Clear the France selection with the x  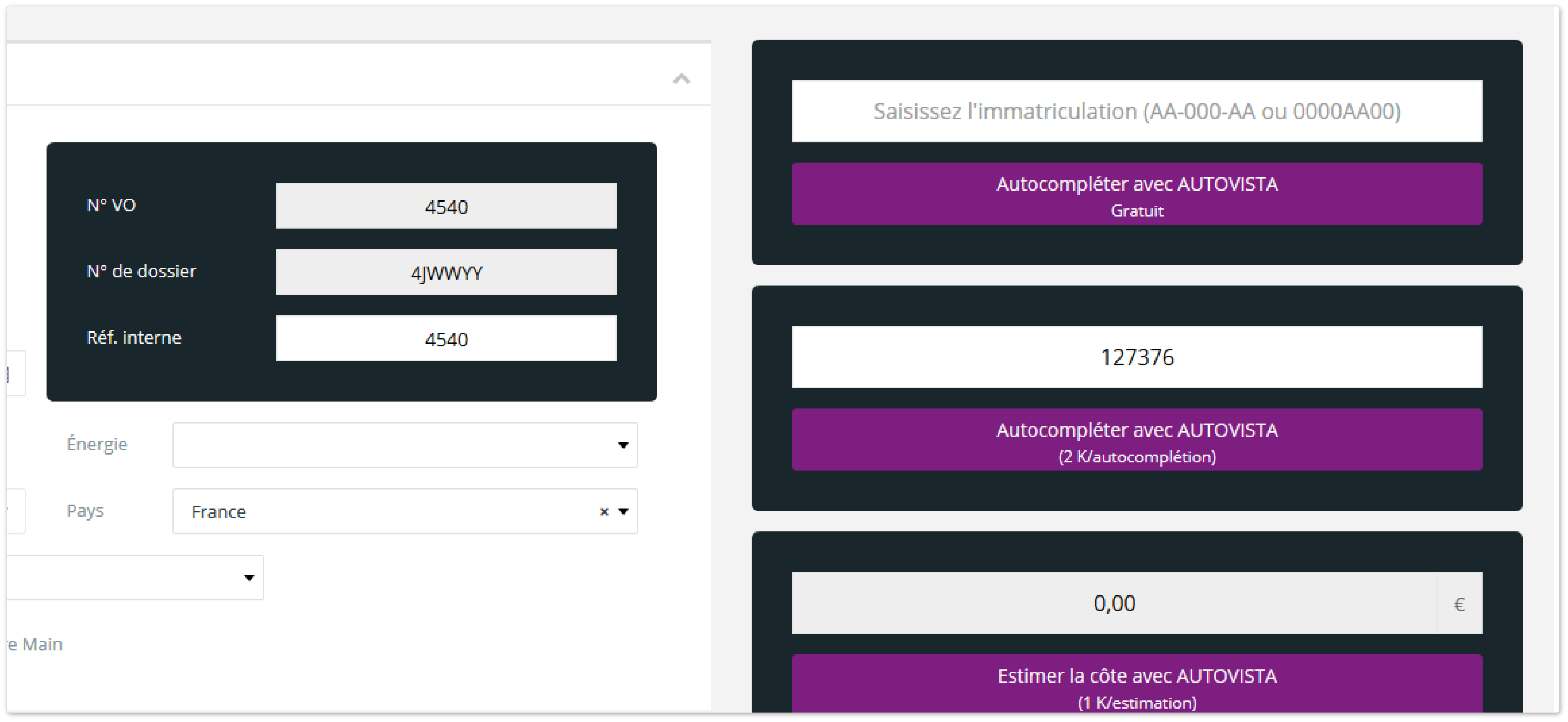[604, 512]
